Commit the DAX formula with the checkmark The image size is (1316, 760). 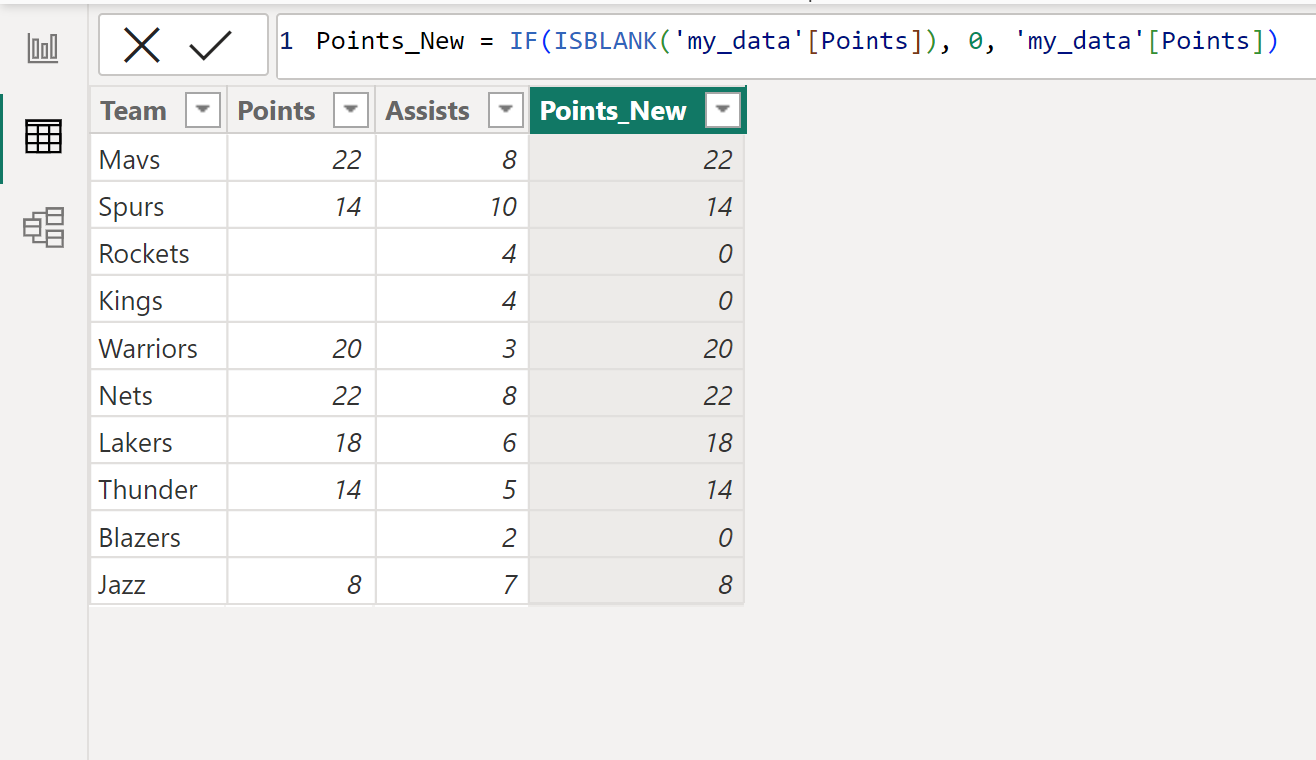[212, 44]
